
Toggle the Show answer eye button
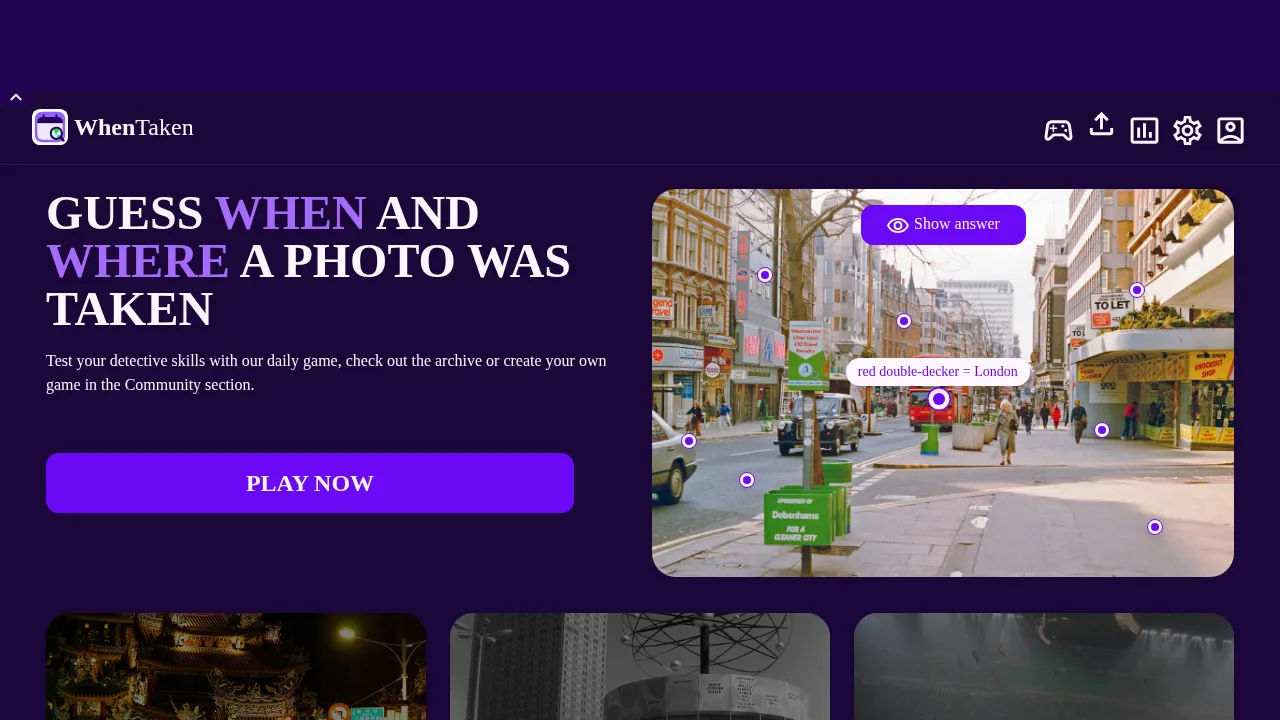pos(943,225)
